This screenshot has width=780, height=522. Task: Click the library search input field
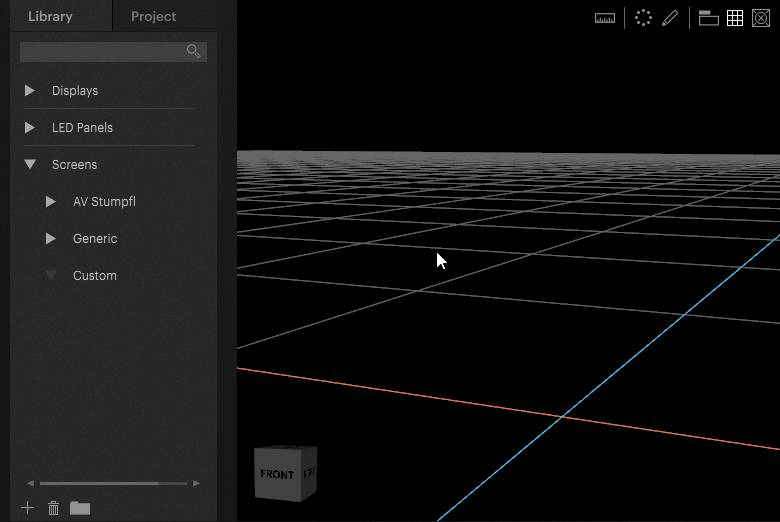coord(113,52)
